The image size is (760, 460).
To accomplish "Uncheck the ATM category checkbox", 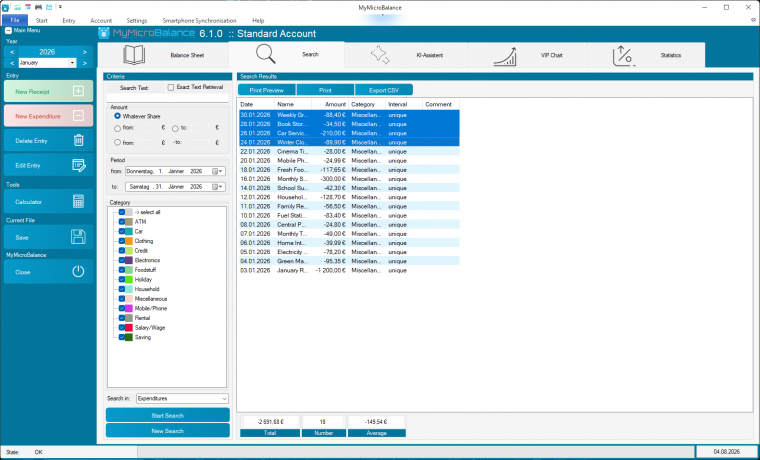I will pos(122,222).
